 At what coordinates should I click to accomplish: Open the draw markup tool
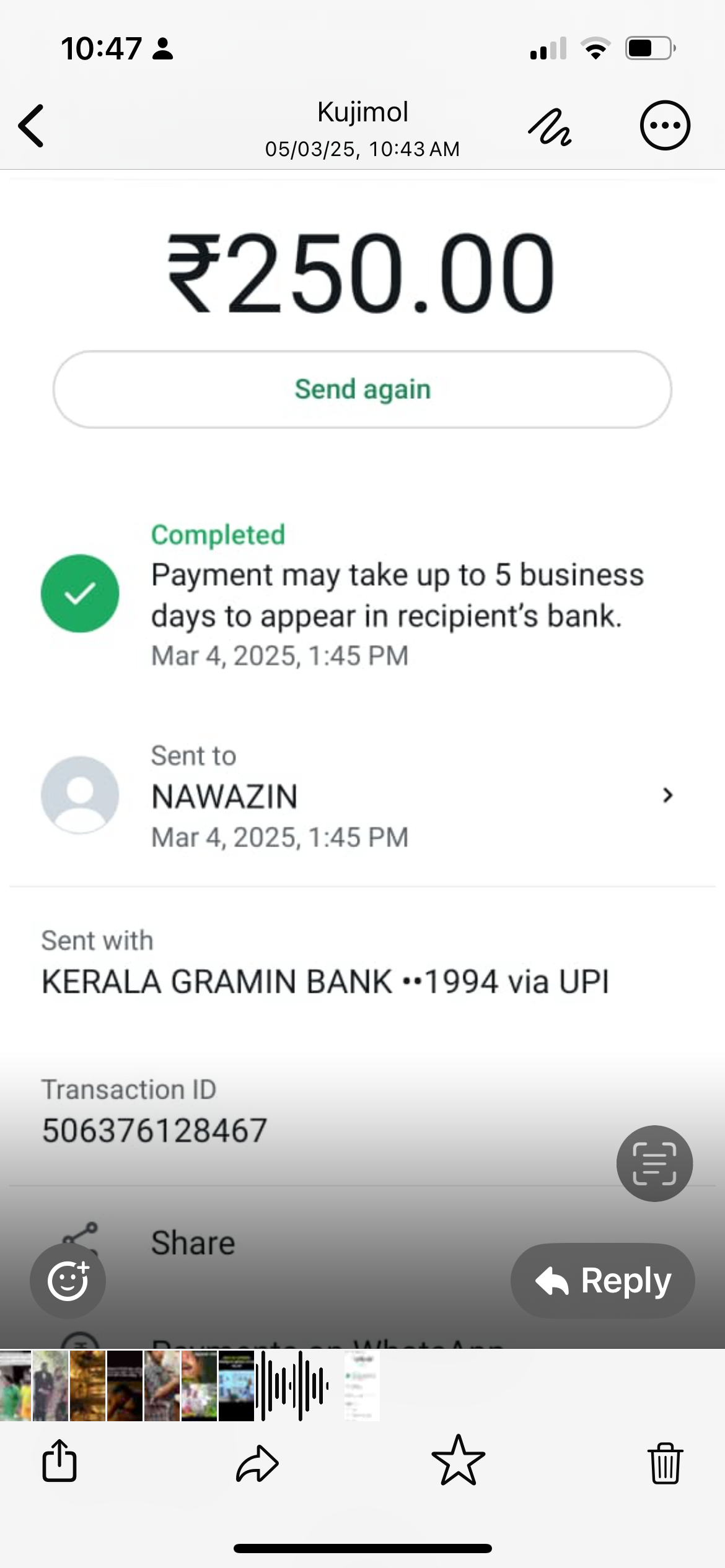(x=550, y=127)
